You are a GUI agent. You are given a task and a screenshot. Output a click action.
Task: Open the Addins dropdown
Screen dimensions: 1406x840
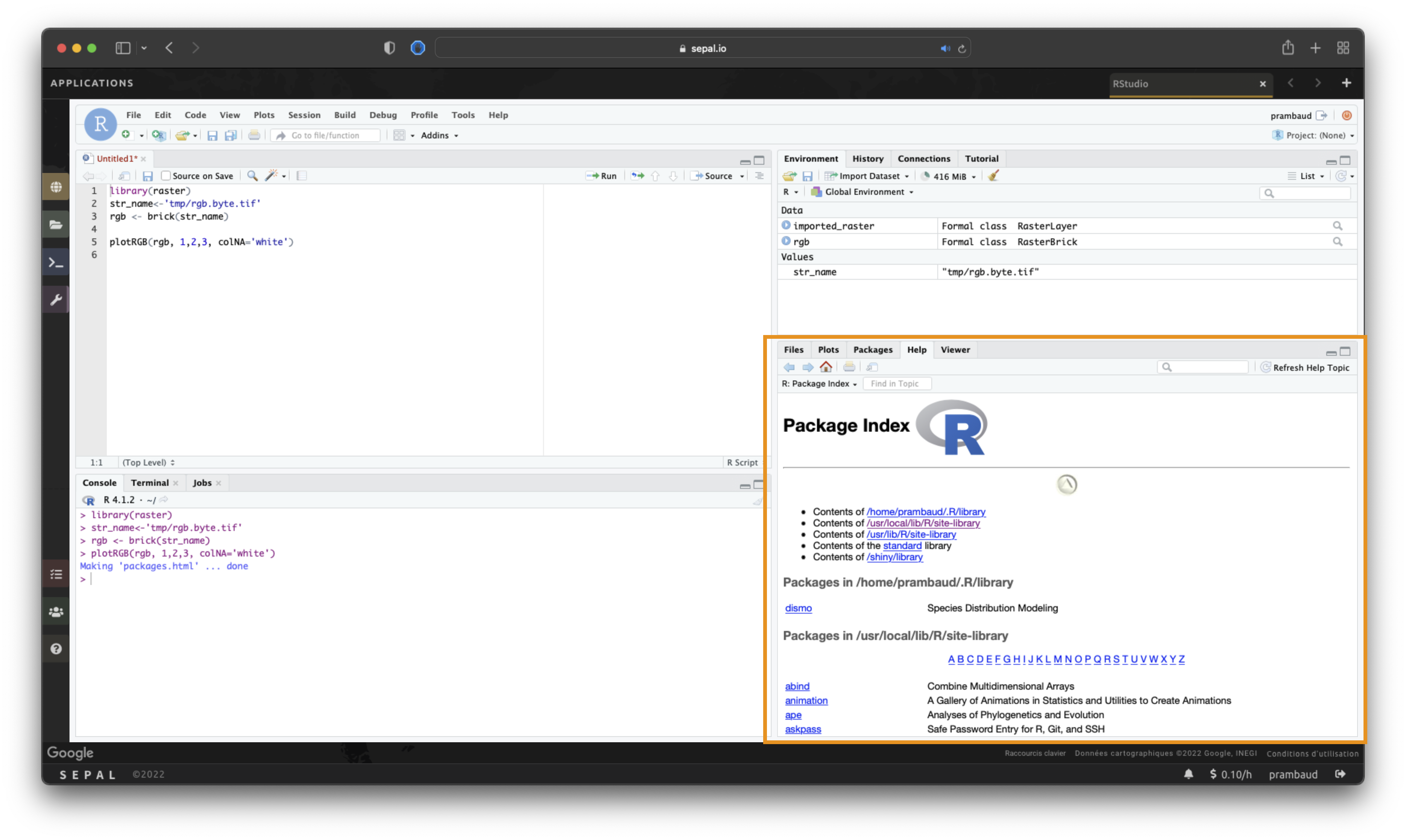click(x=439, y=135)
